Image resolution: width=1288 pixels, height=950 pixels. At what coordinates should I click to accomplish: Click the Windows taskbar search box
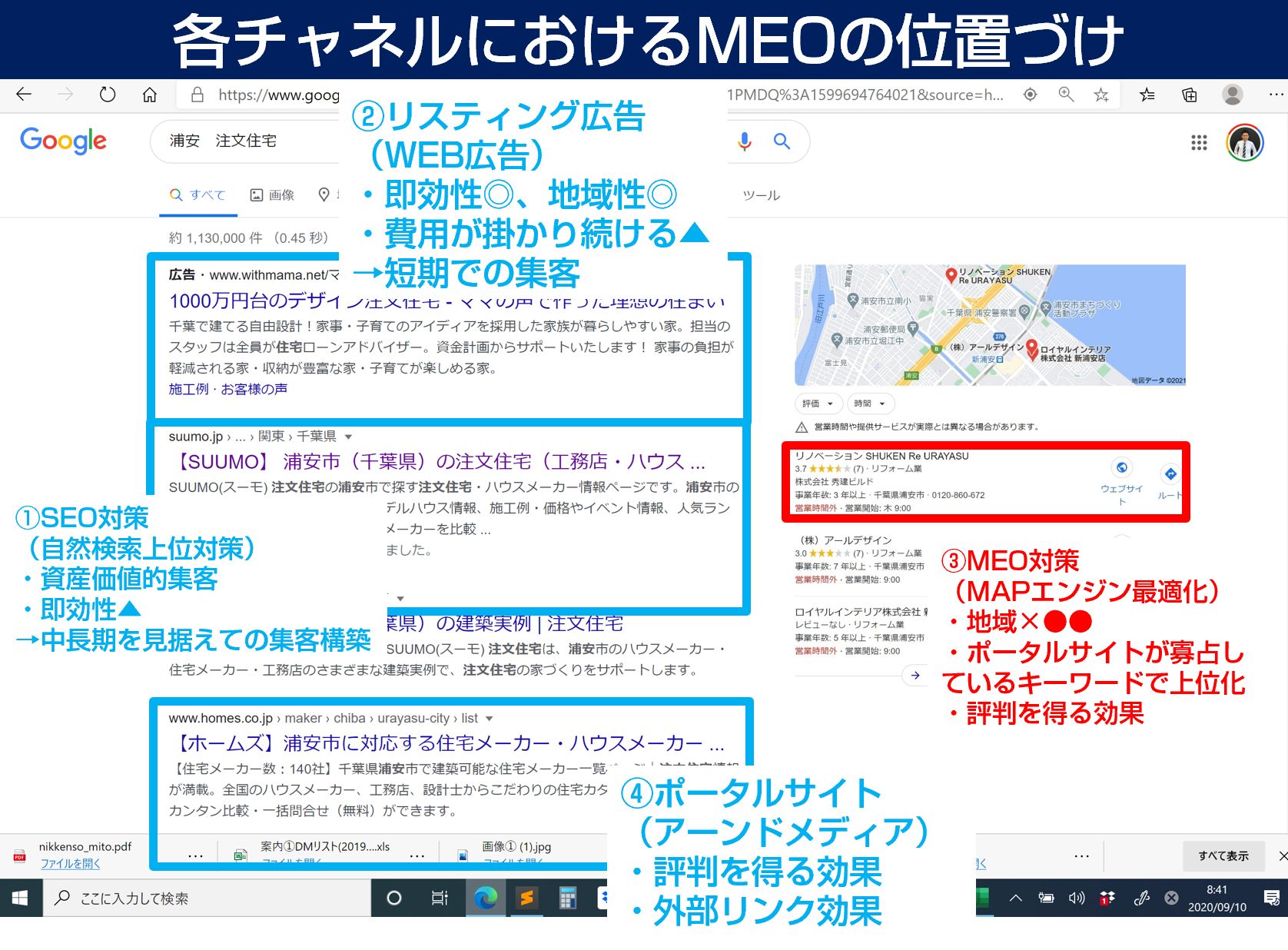pos(207,898)
